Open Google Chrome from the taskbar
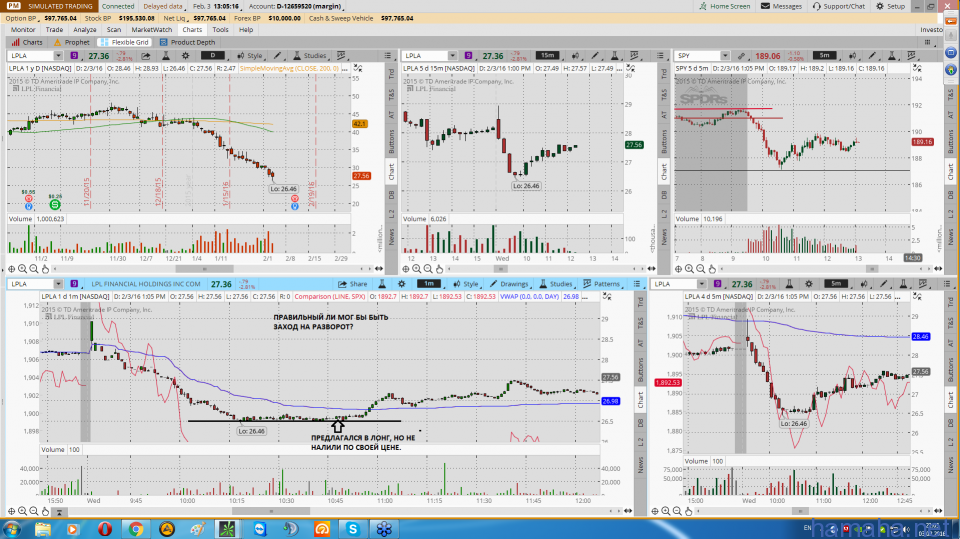960x539 pixels. point(135,529)
